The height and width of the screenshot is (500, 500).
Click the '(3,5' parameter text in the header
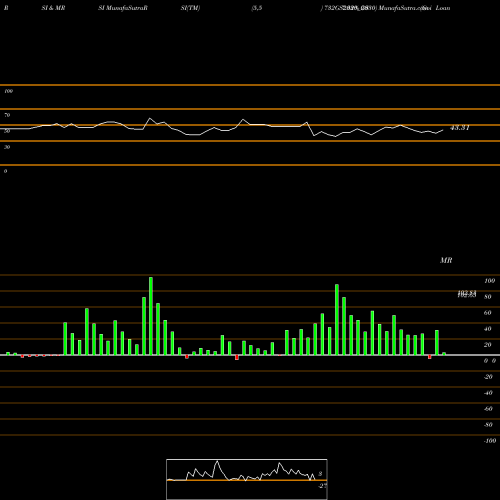click(x=257, y=8)
